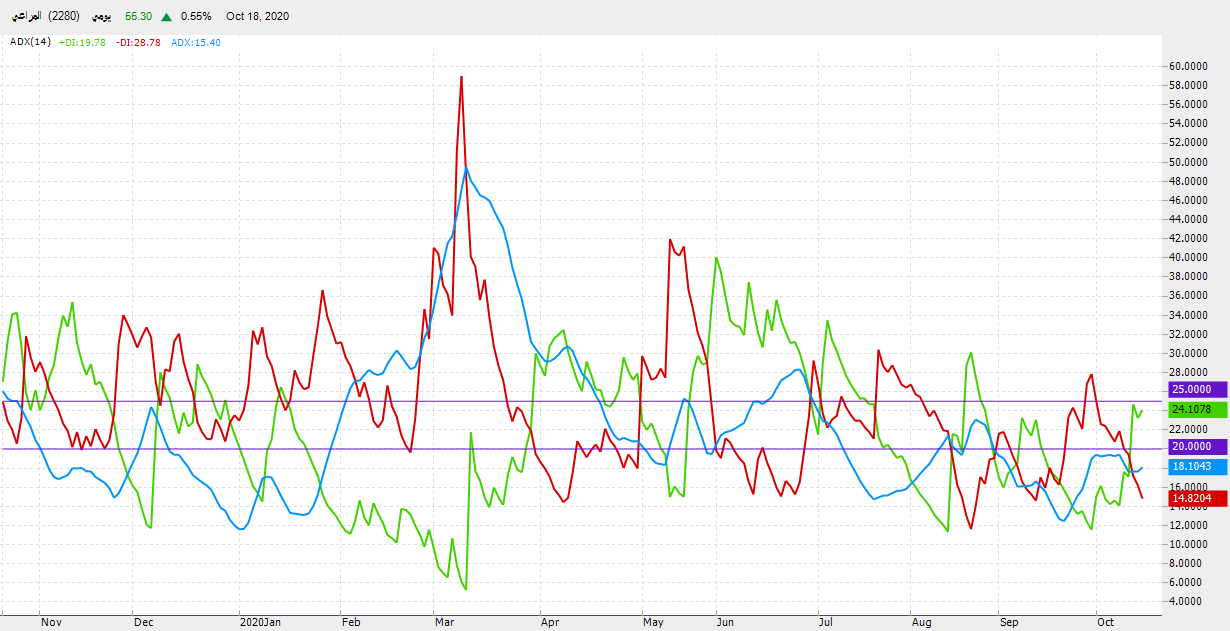The height and width of the screenshot is (631, 1230).
Task: Click the red 14.8204 value tag
Action: click(x=1194, y=498)
